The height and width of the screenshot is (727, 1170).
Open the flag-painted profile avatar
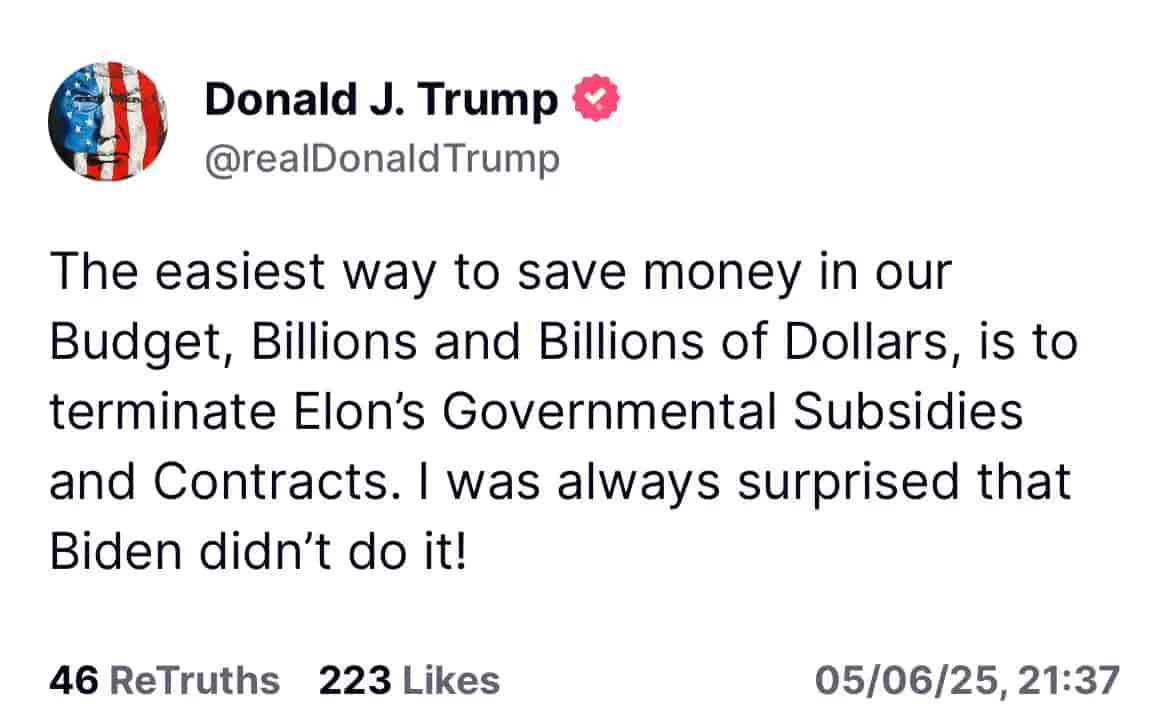(108, 121)
